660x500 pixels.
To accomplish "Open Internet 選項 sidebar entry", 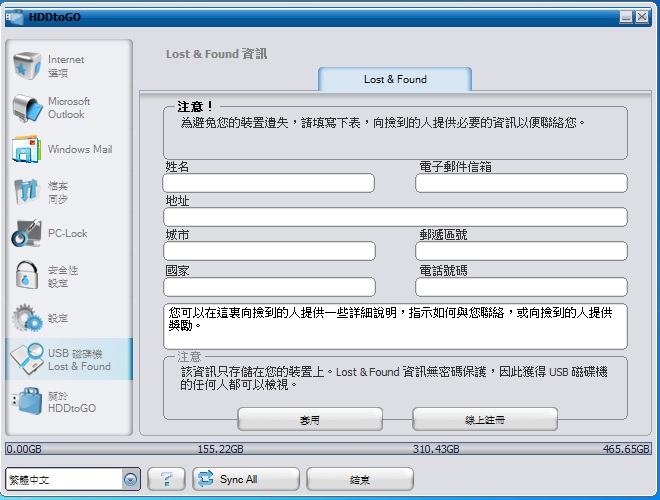I will point(66,66).
